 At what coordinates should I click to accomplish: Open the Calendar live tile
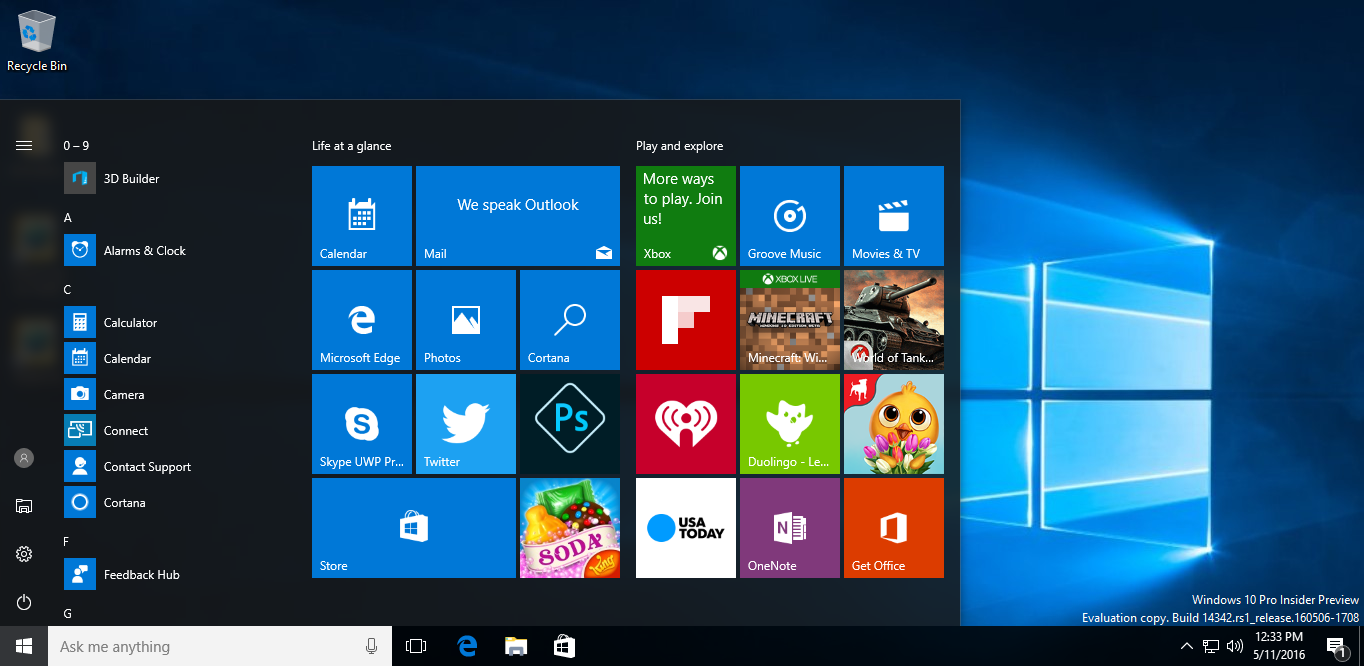[x=362, y=216]
